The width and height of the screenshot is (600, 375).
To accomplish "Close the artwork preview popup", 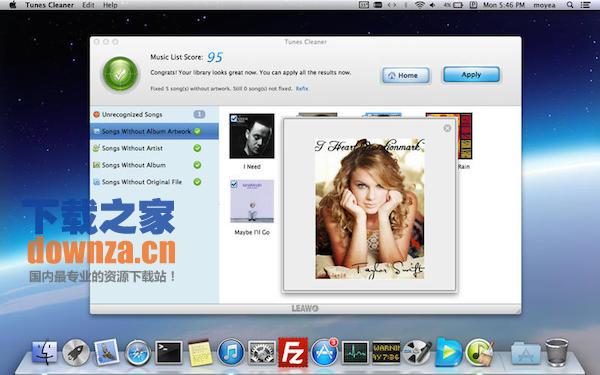I will pos(447,128).
